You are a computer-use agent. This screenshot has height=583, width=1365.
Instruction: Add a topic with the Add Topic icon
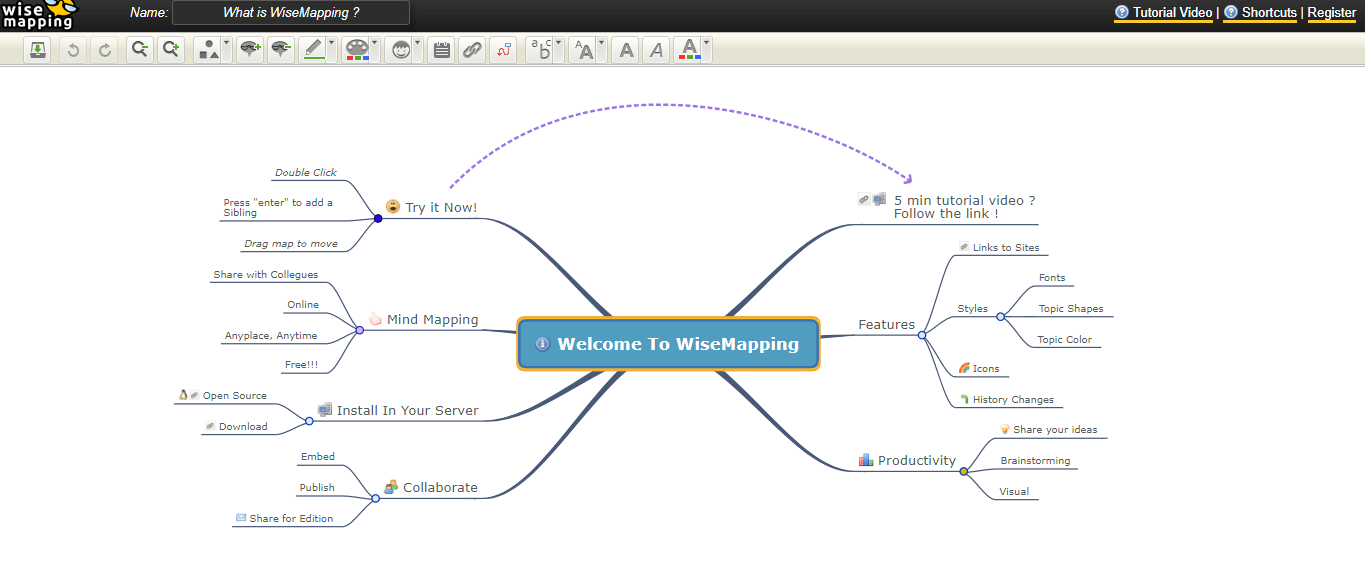tap(249, 48)
